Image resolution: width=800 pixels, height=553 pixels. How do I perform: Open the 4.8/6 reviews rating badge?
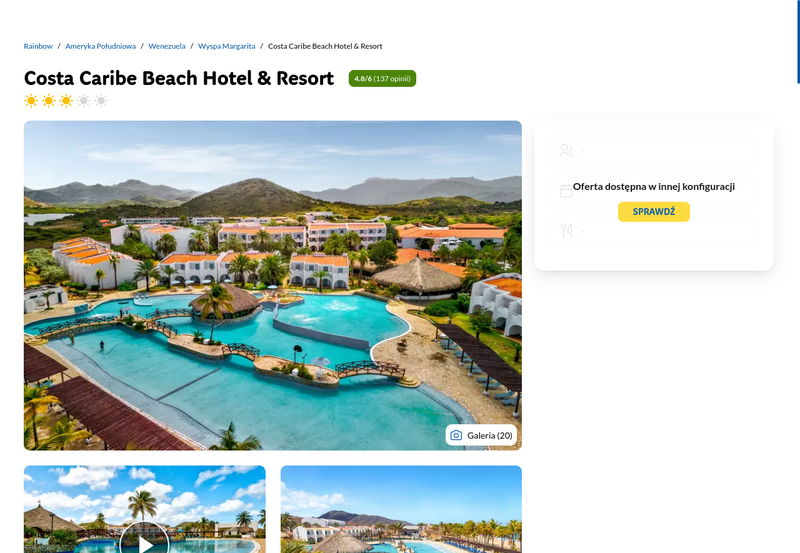[x=382, y=79]
